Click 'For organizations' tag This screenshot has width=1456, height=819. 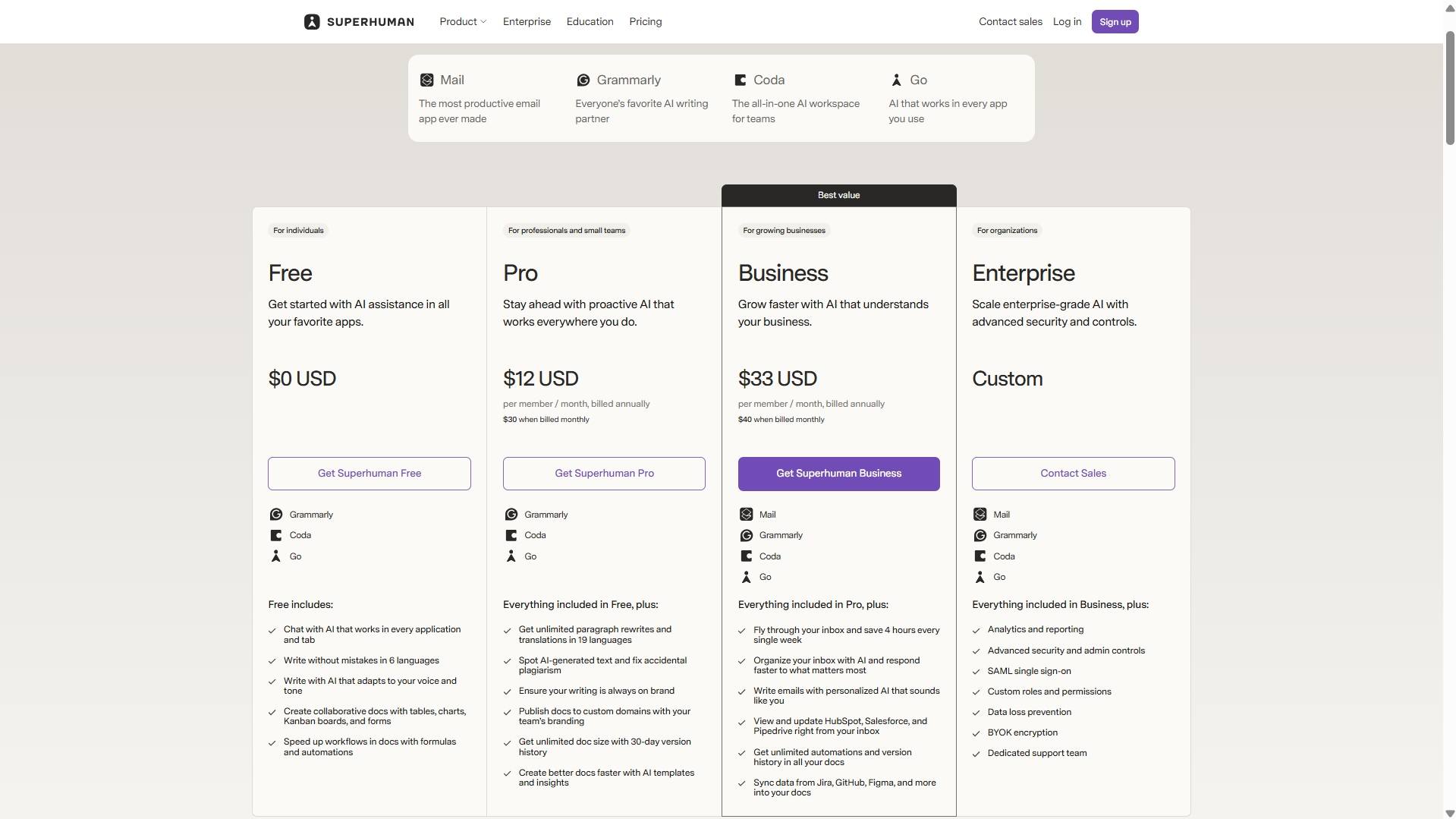click(1007, 231)
